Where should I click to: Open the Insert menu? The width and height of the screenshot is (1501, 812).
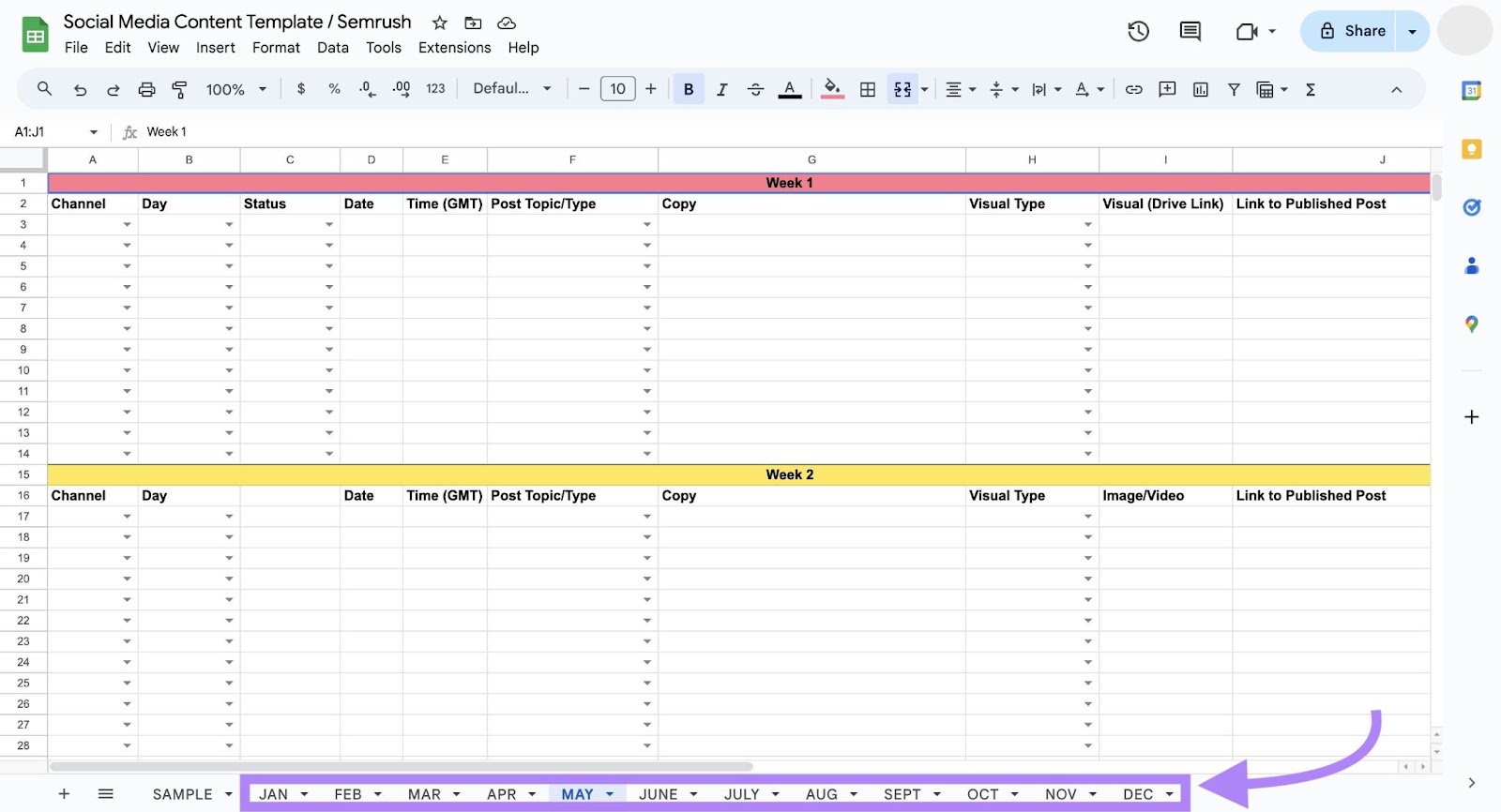(x=216, y=48)
